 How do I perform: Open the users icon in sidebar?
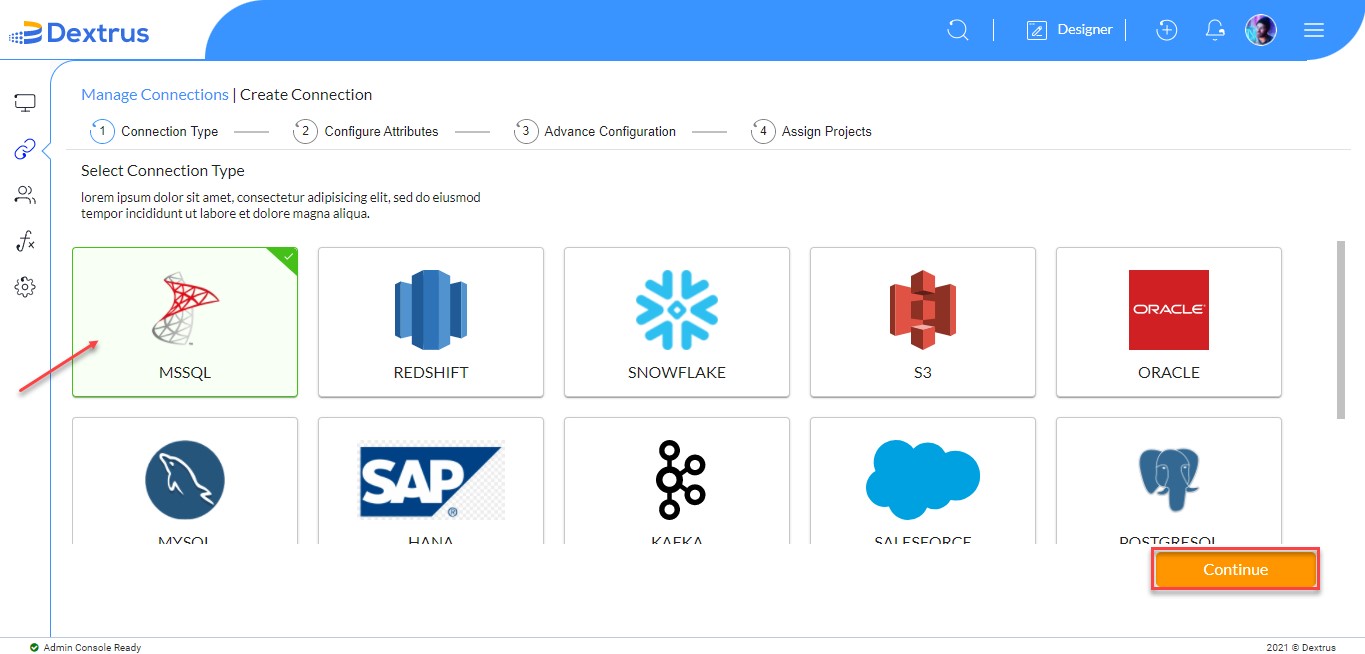coord(25,195)
